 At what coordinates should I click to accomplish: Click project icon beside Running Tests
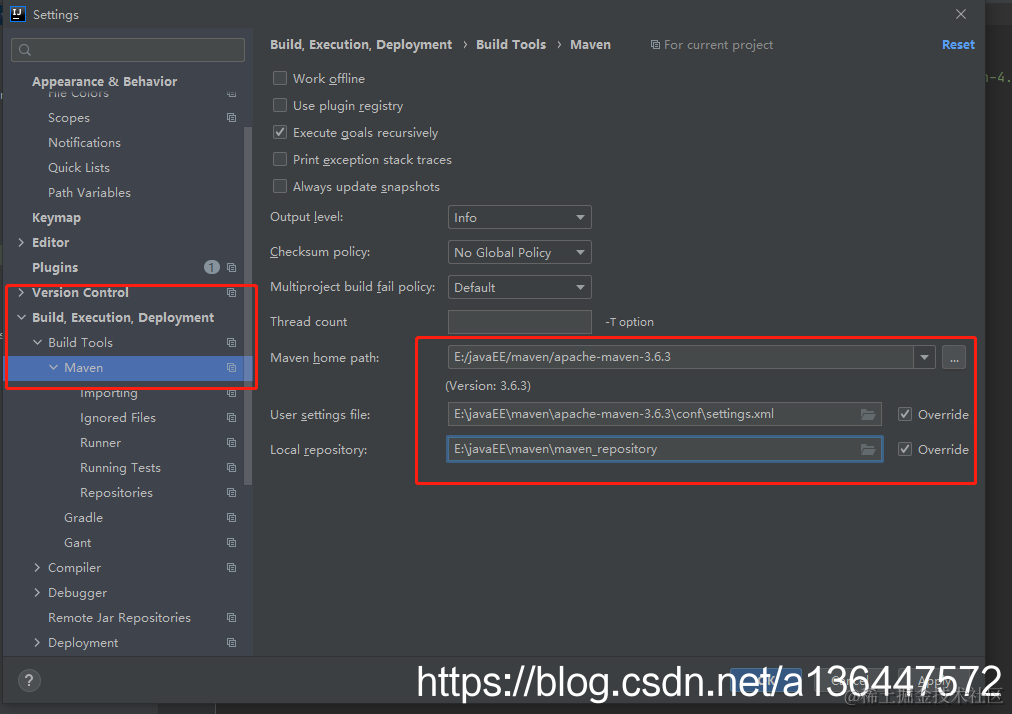[232, 467]
